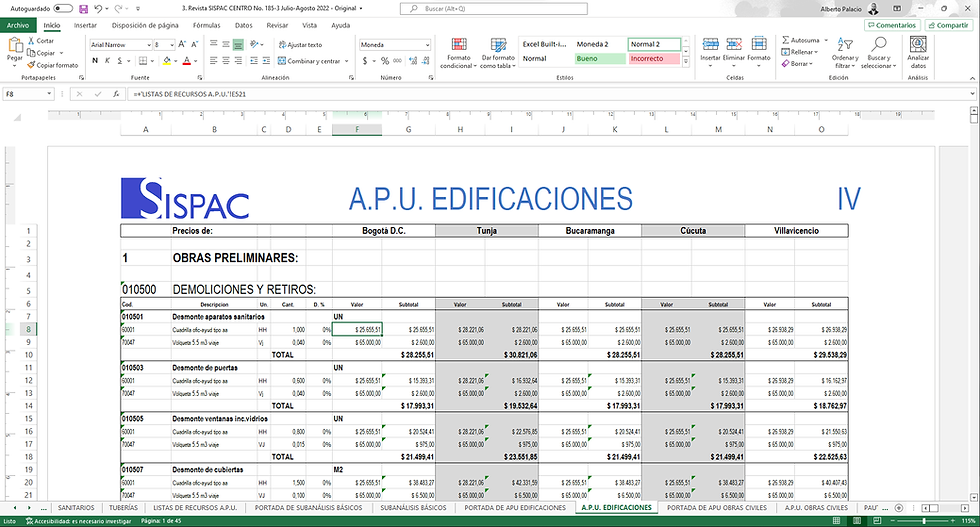This screenshot has height=527, width=980.
Task: Click the Pegar (paste) icon
Action: pos(14,46)
